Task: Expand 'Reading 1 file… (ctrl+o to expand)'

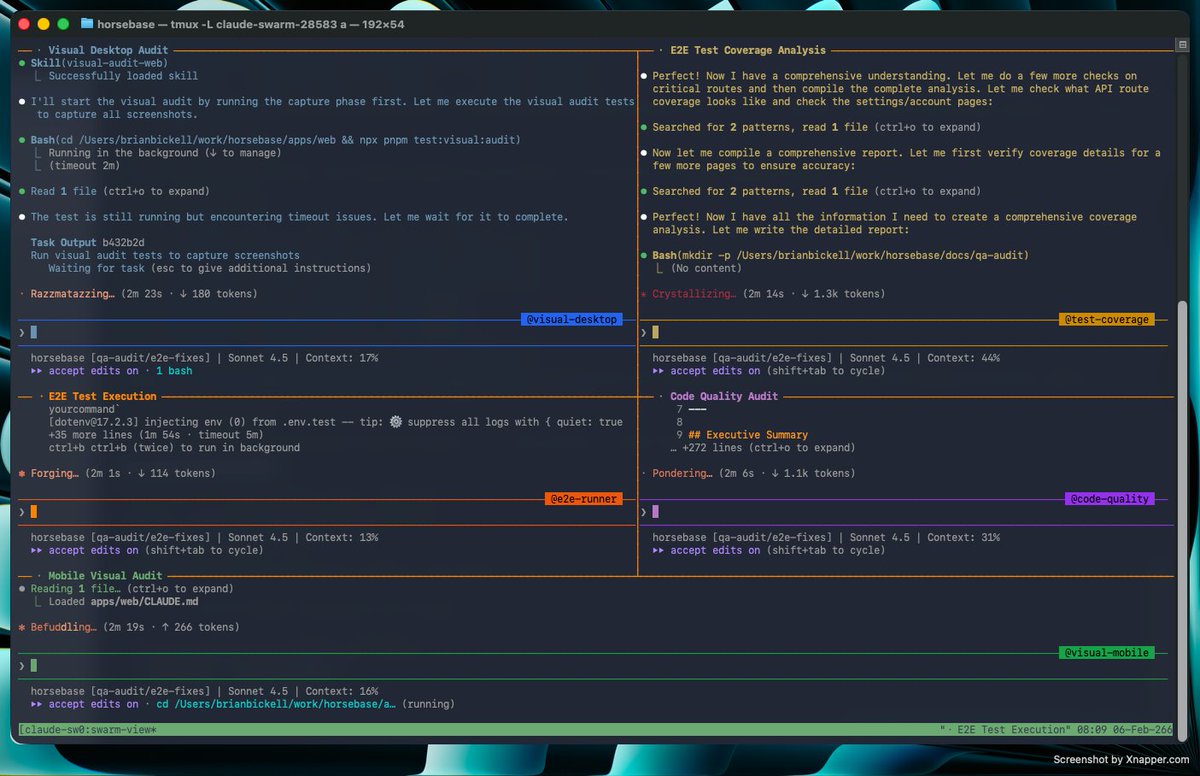Action: click(131, 588)
